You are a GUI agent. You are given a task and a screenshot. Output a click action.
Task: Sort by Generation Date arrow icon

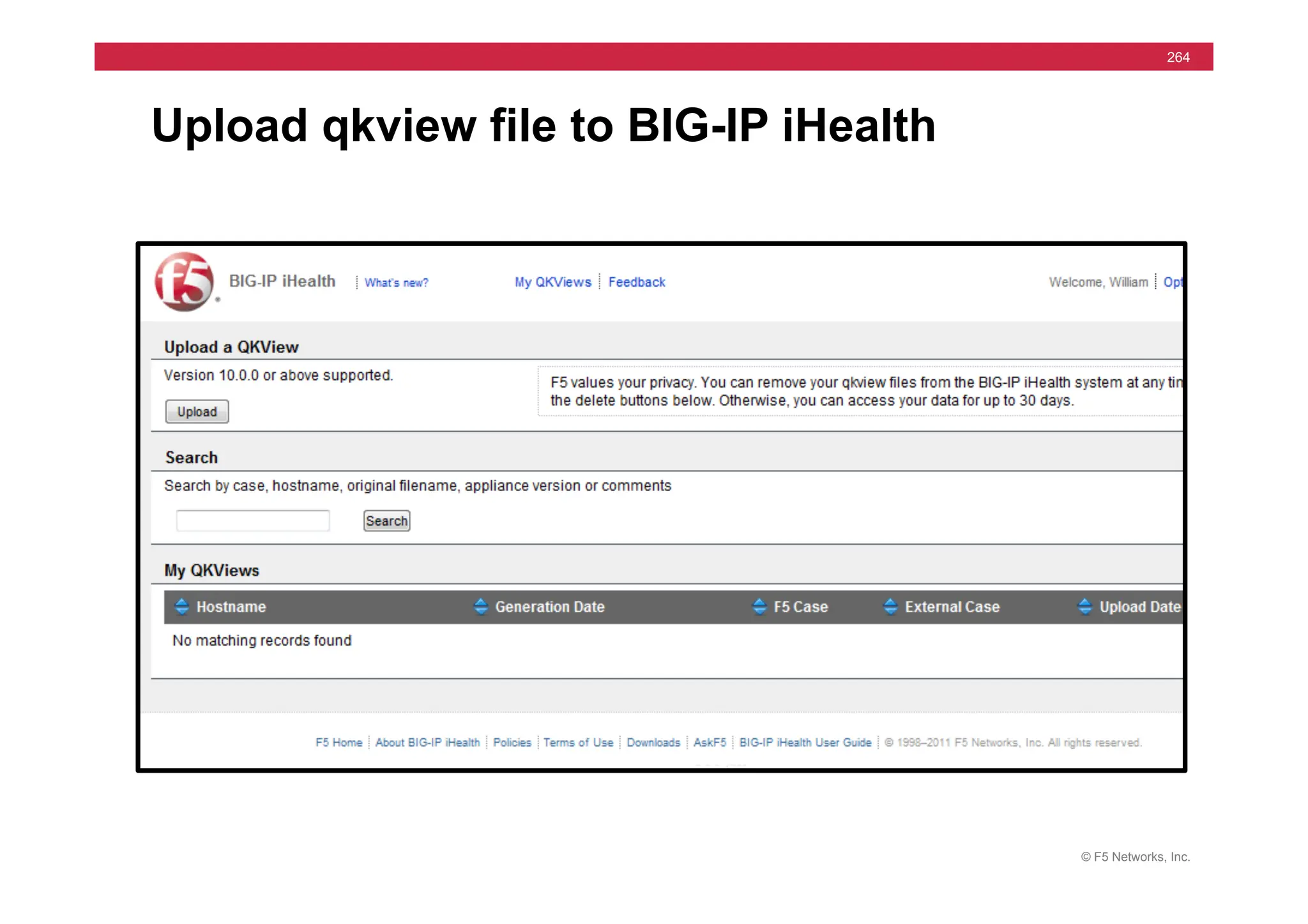(x=481, y=606)
